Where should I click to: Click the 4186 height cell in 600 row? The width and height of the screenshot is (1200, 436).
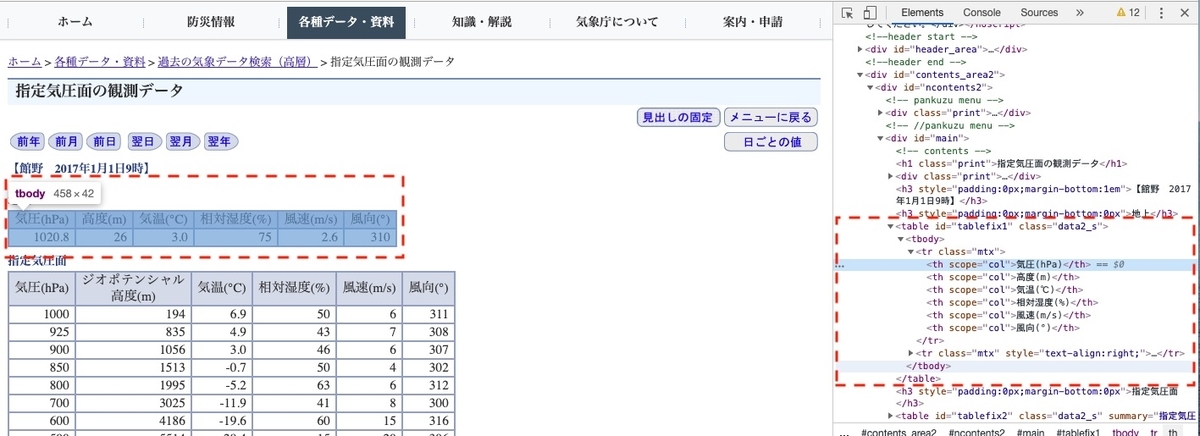click(x=132, y=423)
